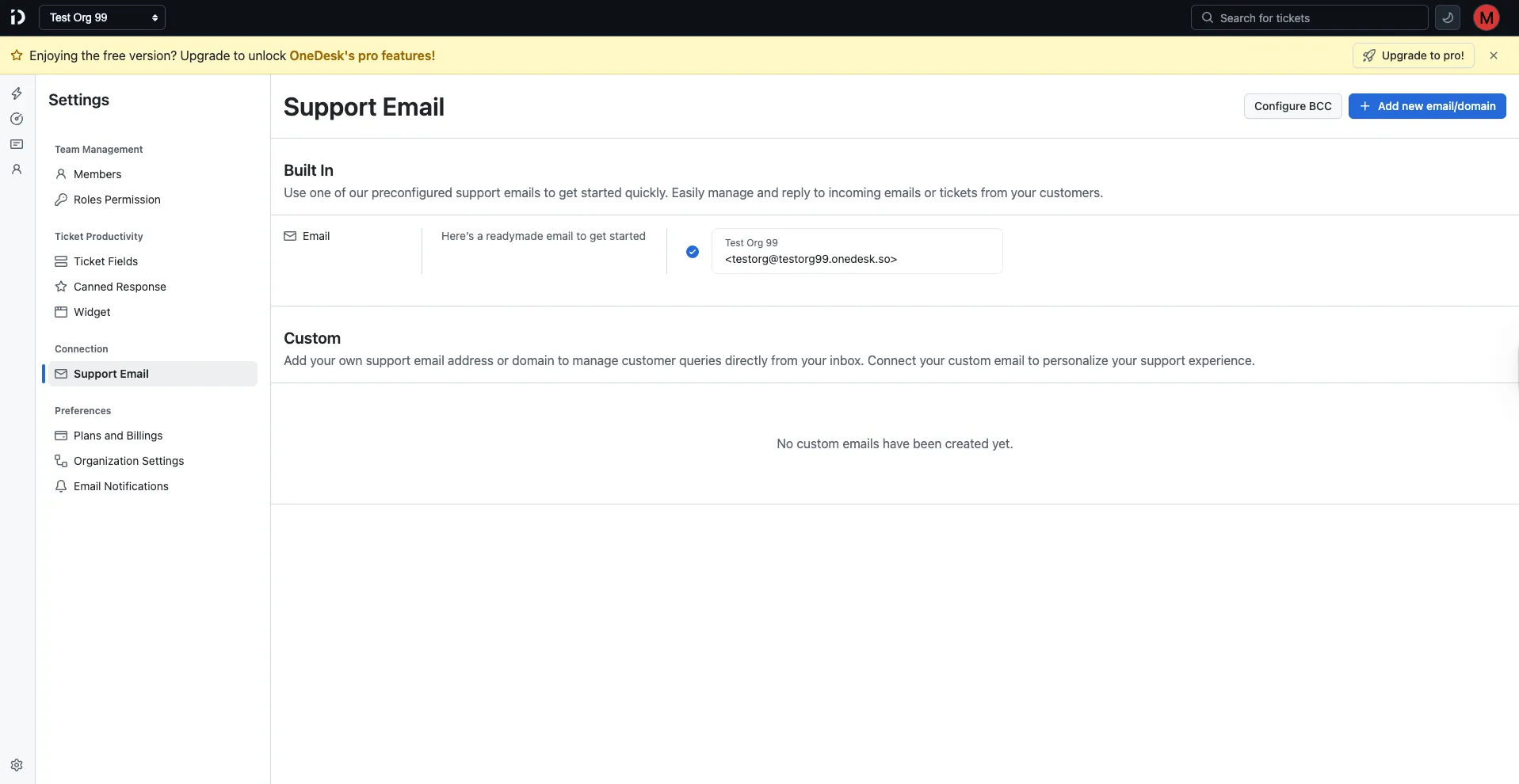Open the tickets panel icon in sidebar
Screen dimensions: 1519x784
(17, 144)
